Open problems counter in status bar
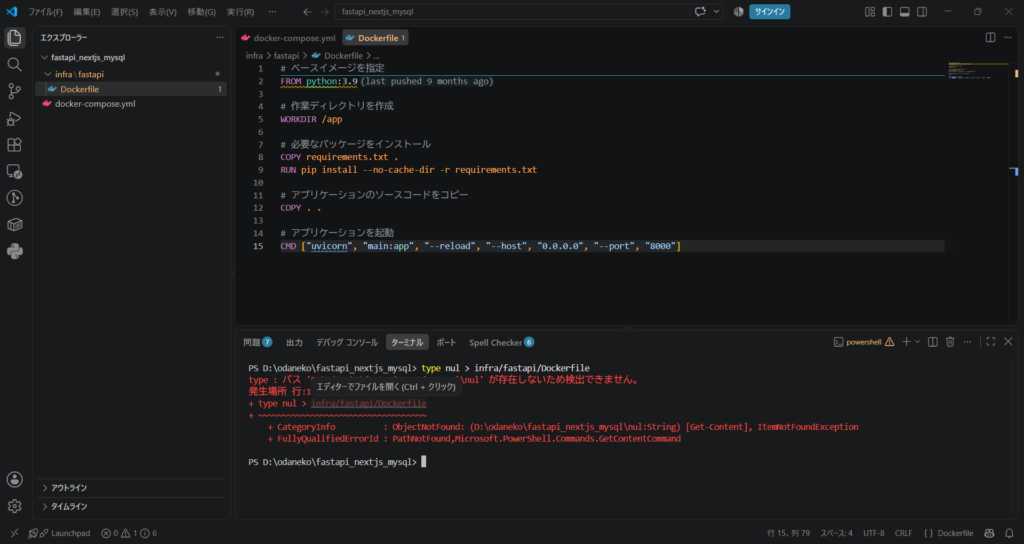Viewport: 1024px width, 544px height. (129, 533)
